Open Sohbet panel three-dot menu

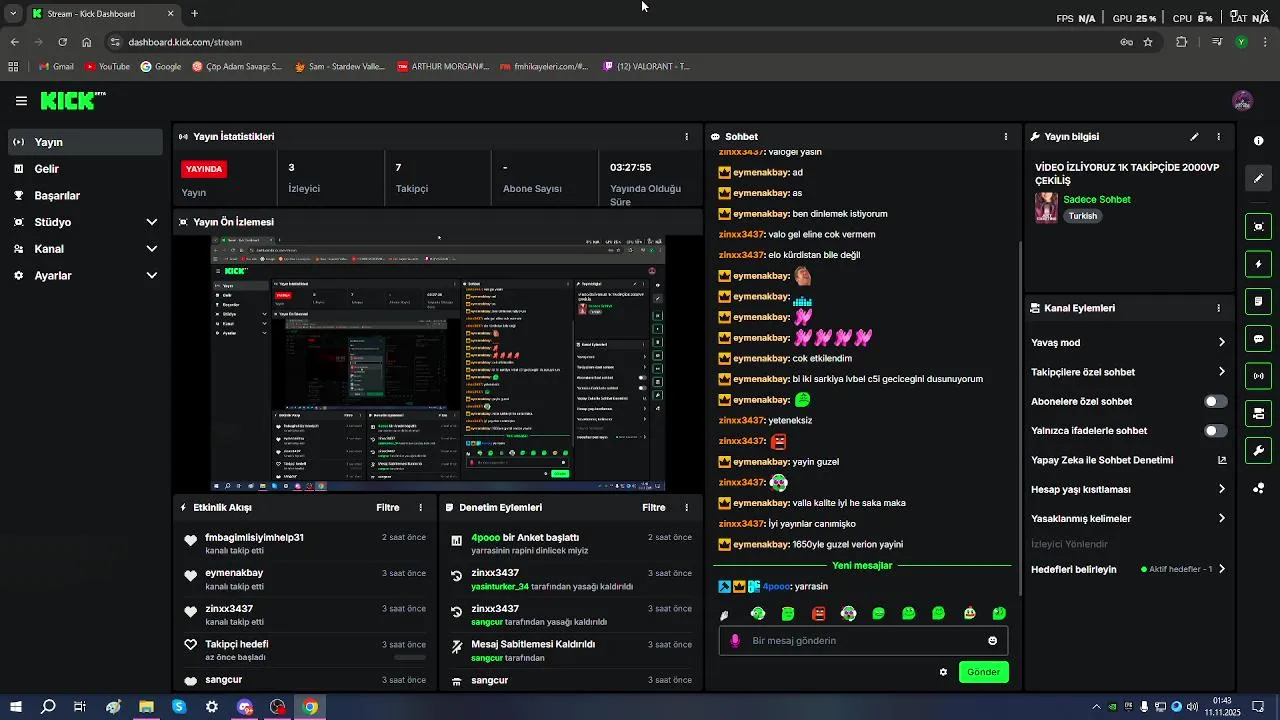pos(1006,137)
